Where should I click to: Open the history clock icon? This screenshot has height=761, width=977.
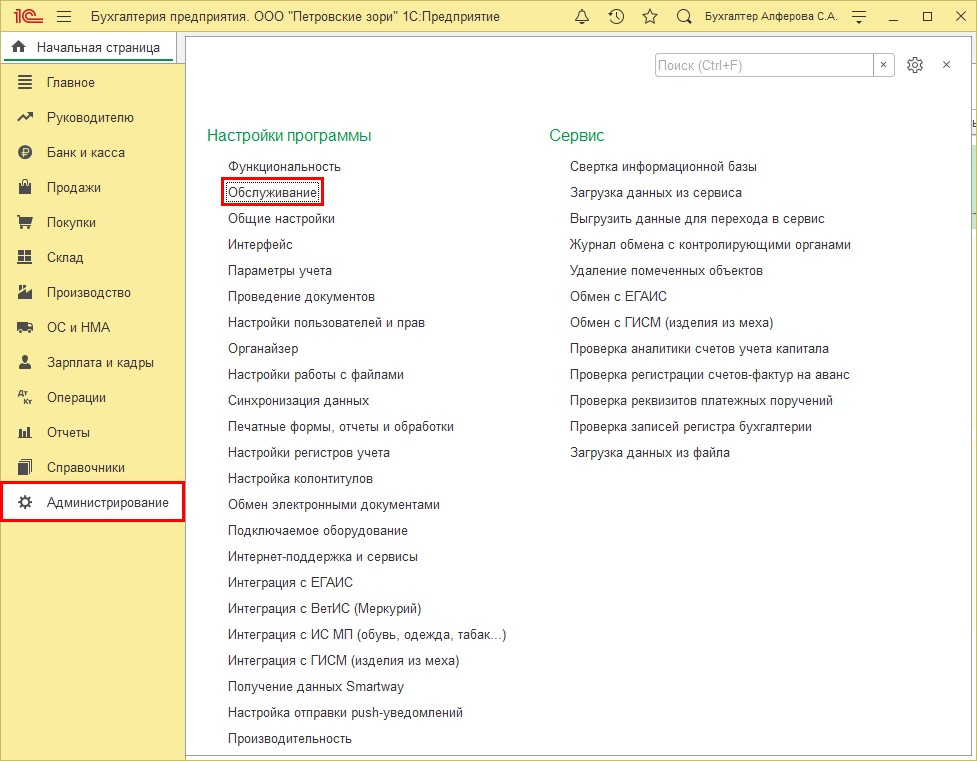(x=616, y=17)
